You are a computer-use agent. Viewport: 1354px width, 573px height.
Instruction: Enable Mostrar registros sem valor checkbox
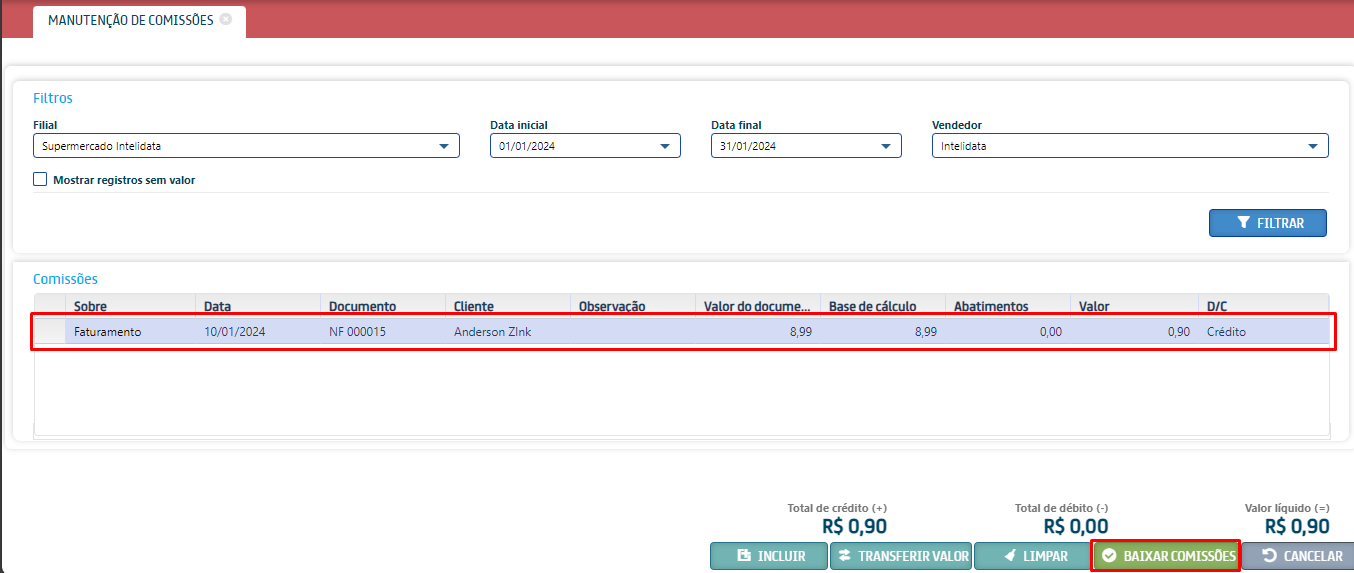pos(40,180)
